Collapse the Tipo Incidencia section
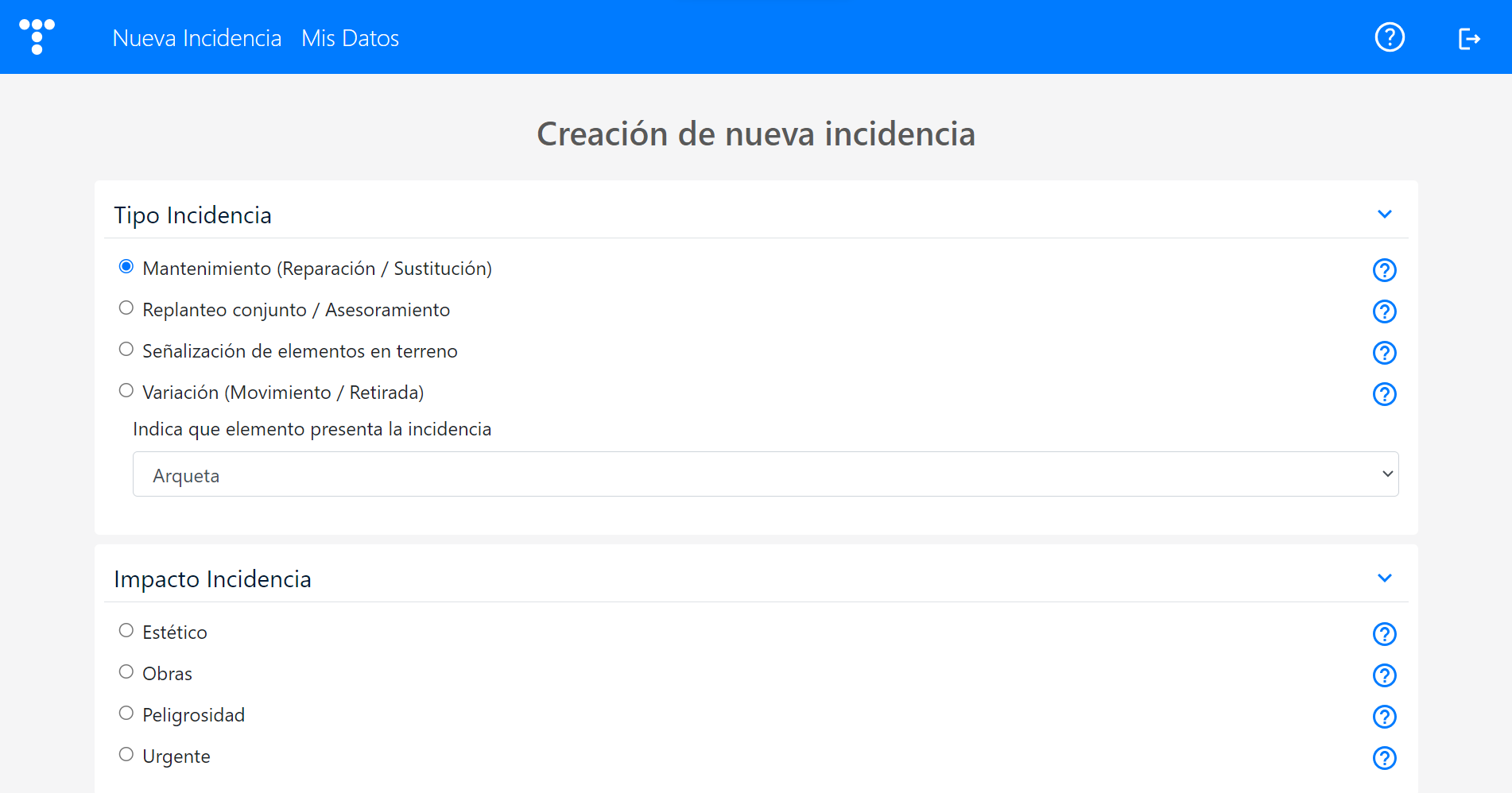 click(1386, 214)
